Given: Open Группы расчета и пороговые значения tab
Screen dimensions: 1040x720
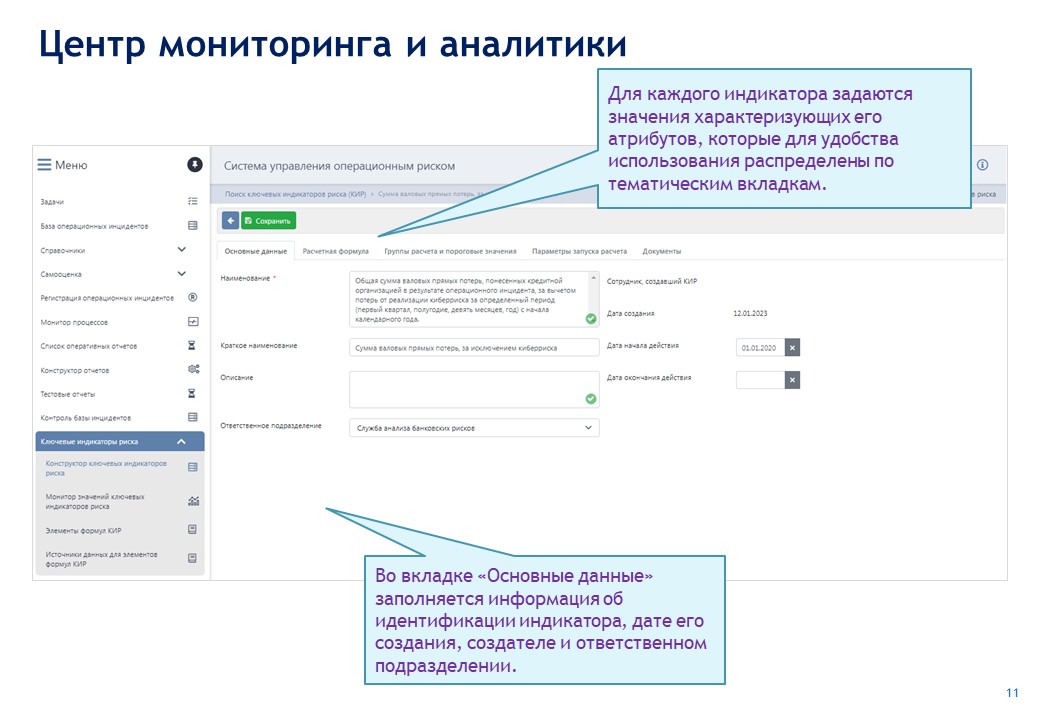Looking at the screenshot, I should 450,251.
